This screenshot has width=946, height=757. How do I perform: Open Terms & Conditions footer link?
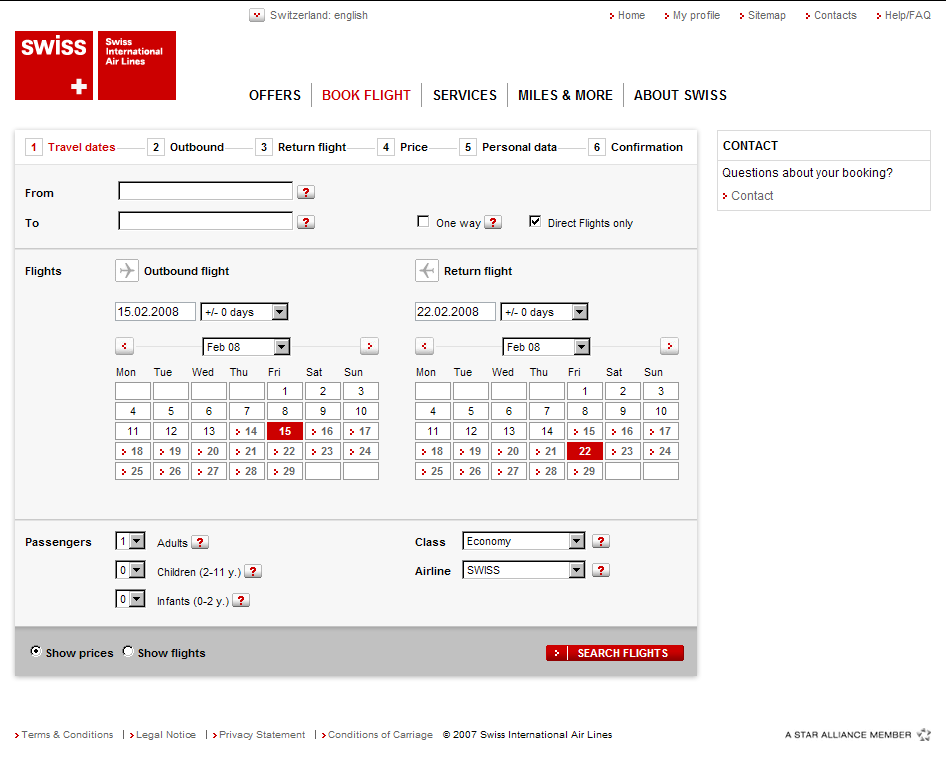(64, 735)
